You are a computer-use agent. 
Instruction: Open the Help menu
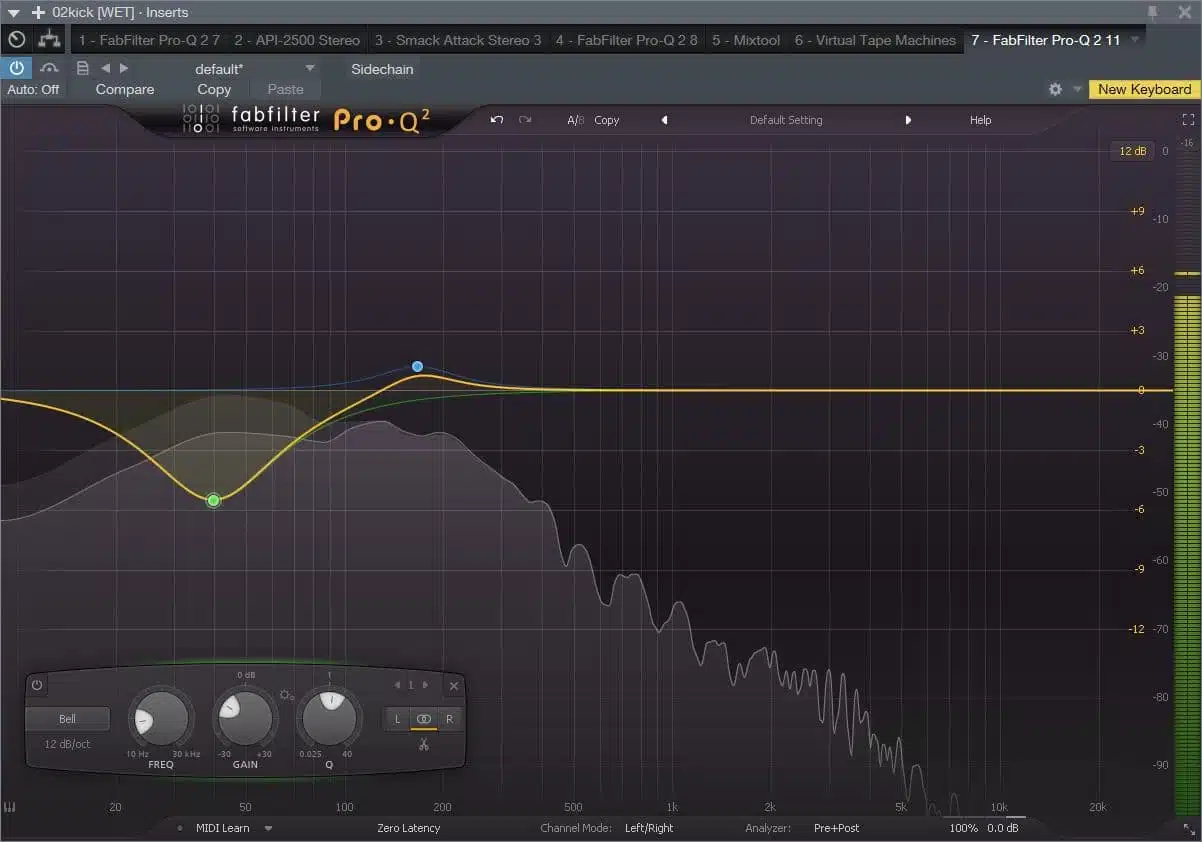(980, 120)
